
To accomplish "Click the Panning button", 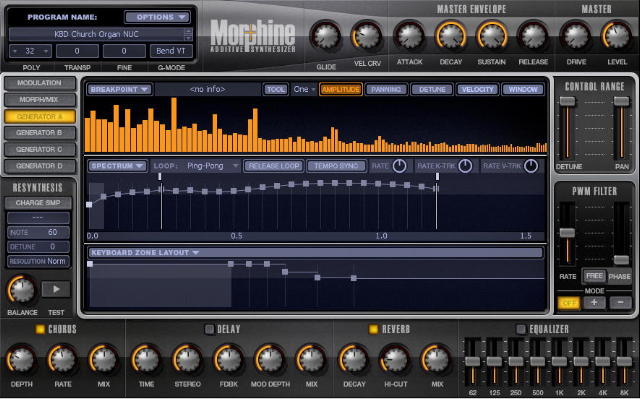I will point(386,89).
